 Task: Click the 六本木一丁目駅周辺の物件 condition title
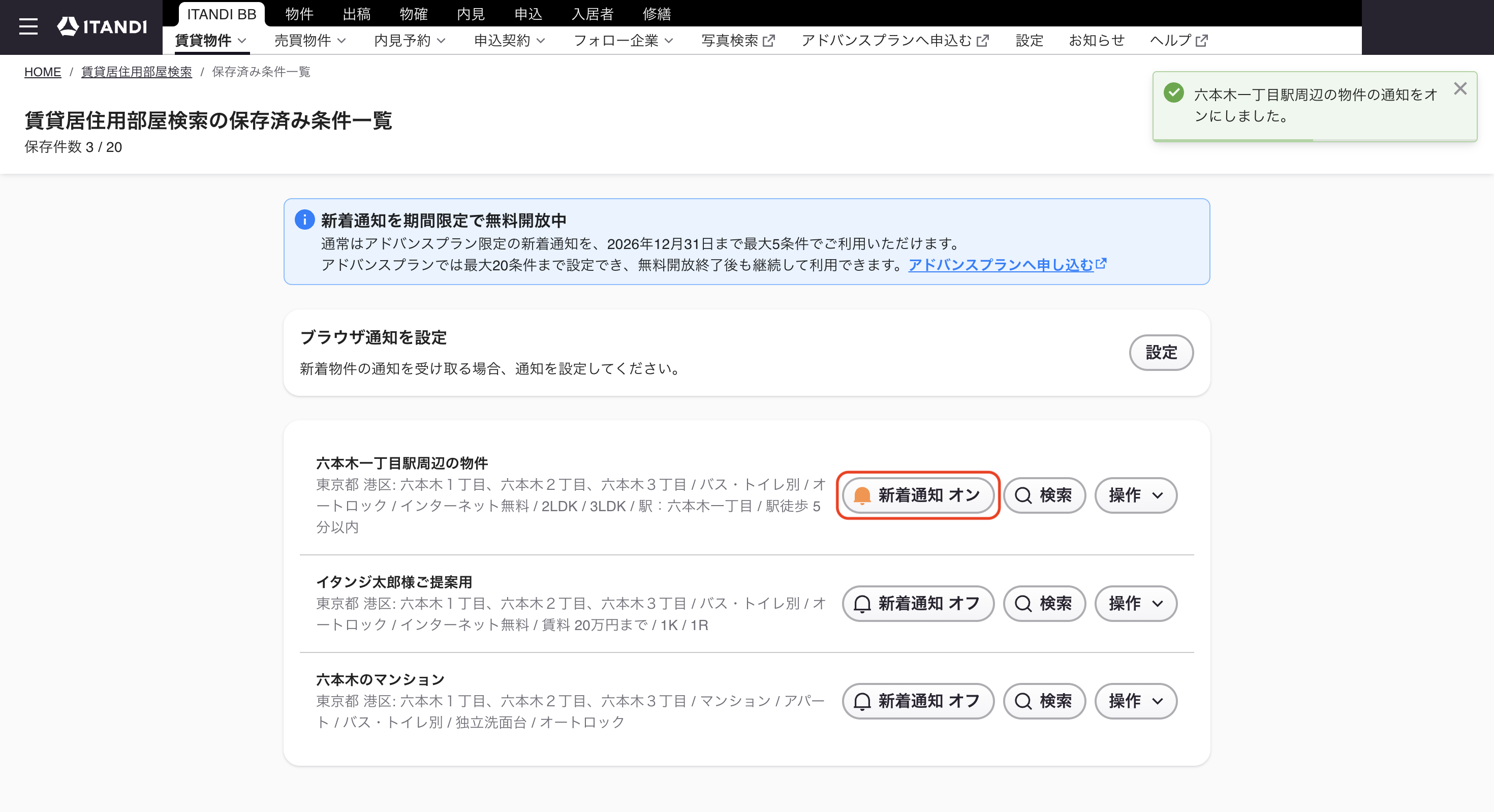pyautogui.click(x=402, y=463)
